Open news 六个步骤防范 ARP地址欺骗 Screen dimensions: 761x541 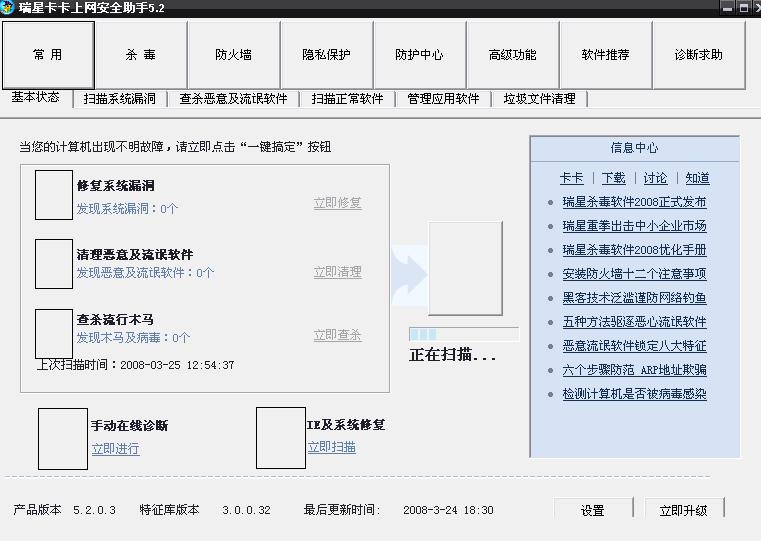634,370
